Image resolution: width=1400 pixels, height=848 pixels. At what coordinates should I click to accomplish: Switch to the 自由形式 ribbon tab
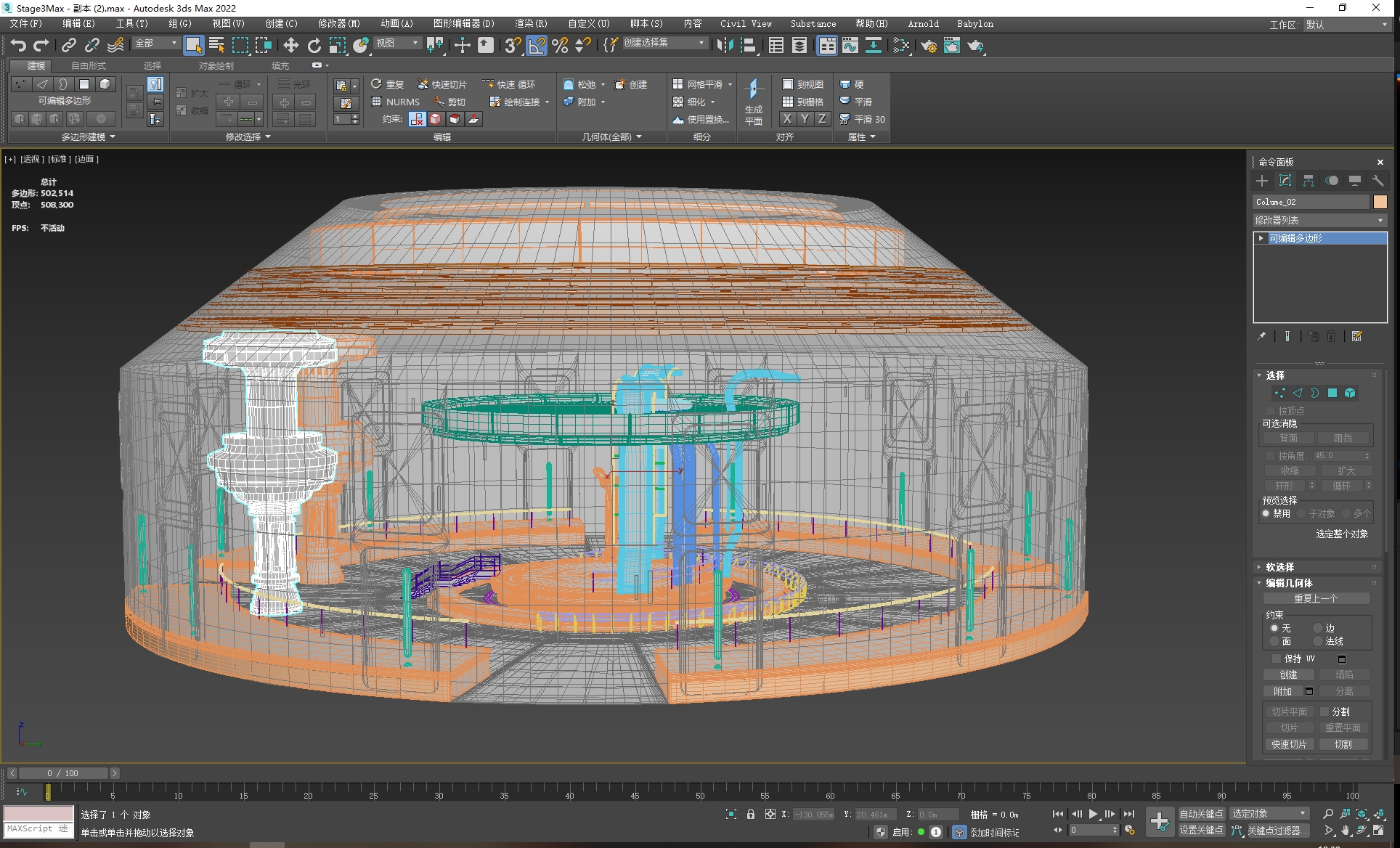click(89, 65)
